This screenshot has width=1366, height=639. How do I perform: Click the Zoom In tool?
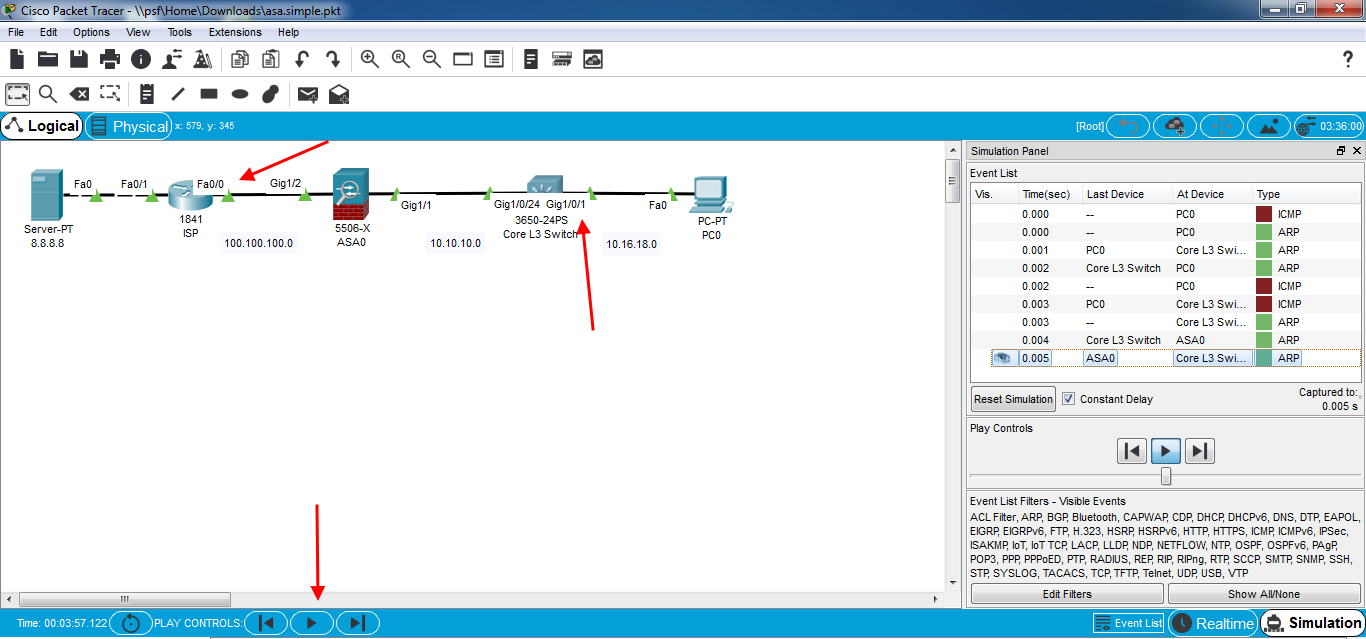click(x=369, y=59)
